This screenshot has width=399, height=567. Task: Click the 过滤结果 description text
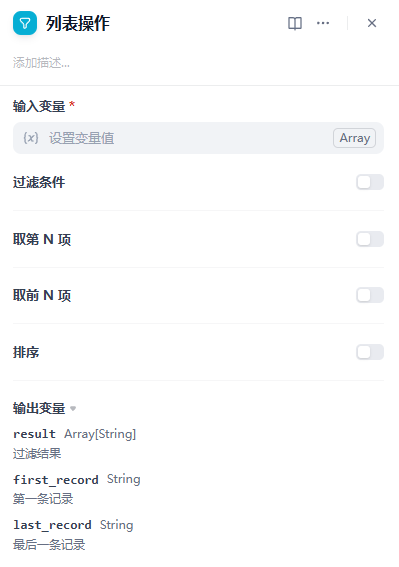tap(37, 453)
